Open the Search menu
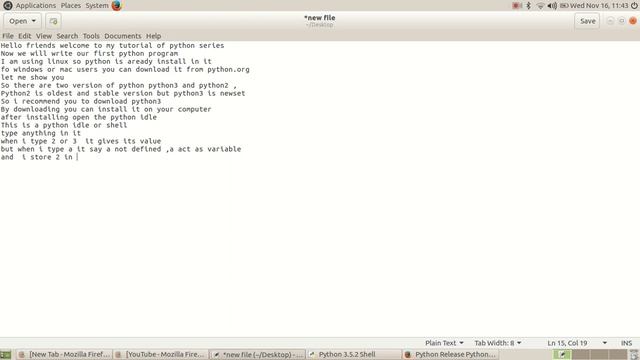 coord(67,36)
